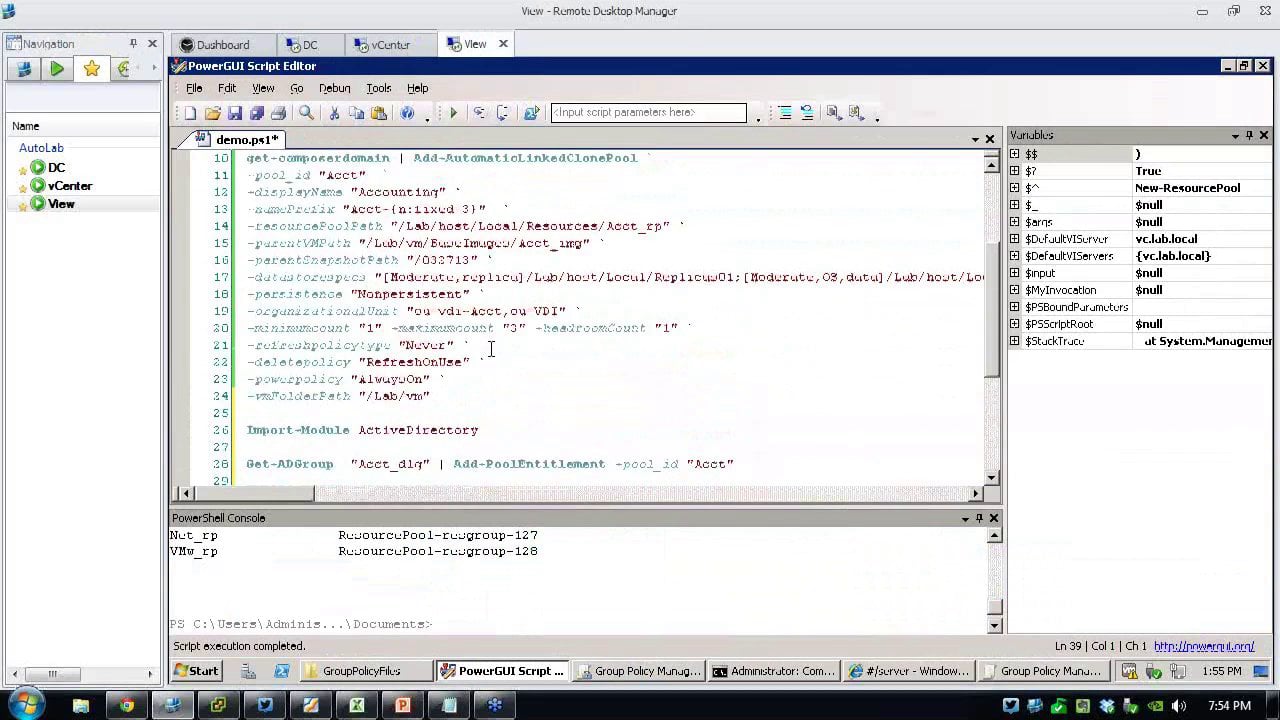Open Excel from the Windows taskbar
This screenshot has height=720, width=1280.
click(356, 705)
